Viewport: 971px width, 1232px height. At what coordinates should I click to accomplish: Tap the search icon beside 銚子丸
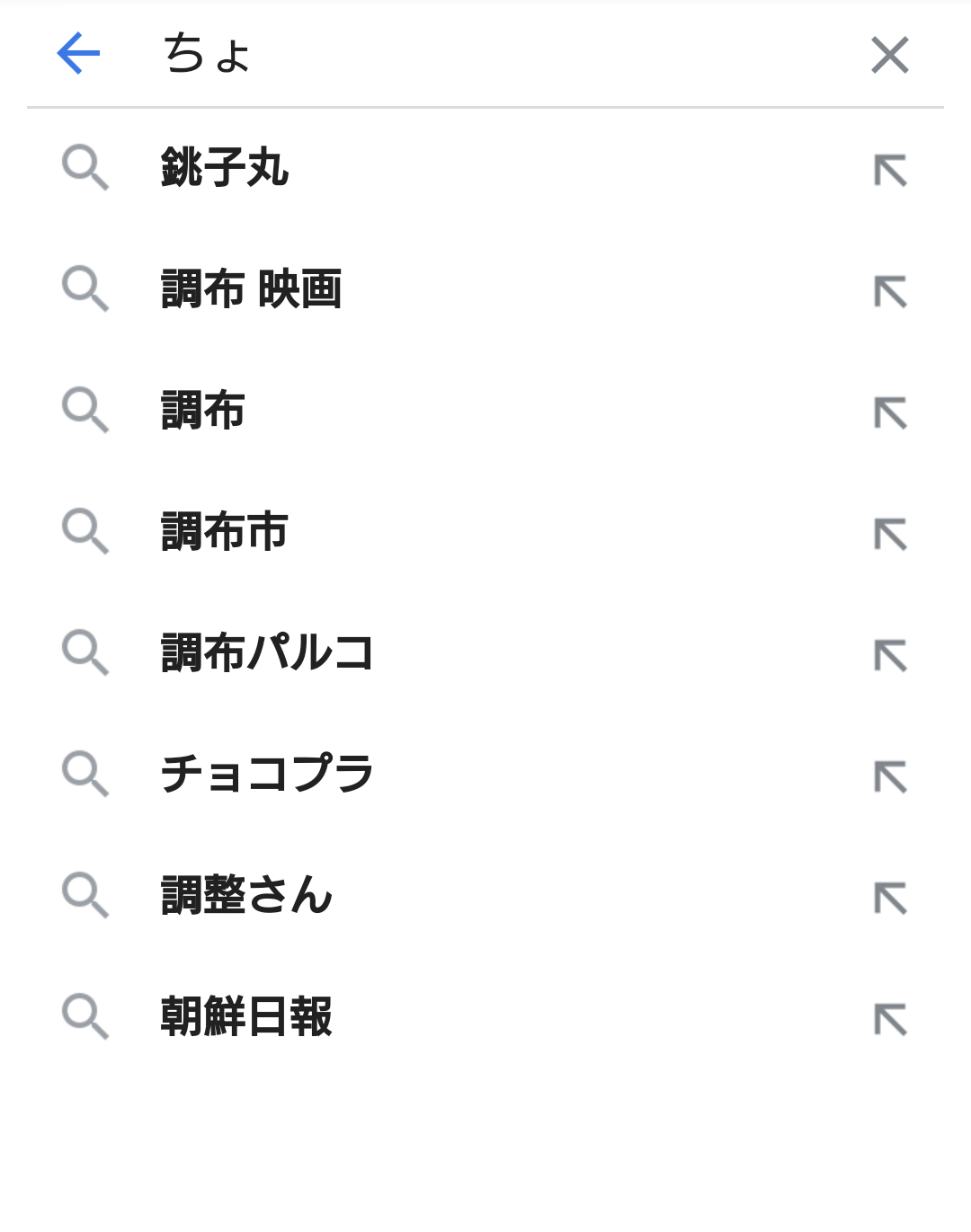pos(85,168)
